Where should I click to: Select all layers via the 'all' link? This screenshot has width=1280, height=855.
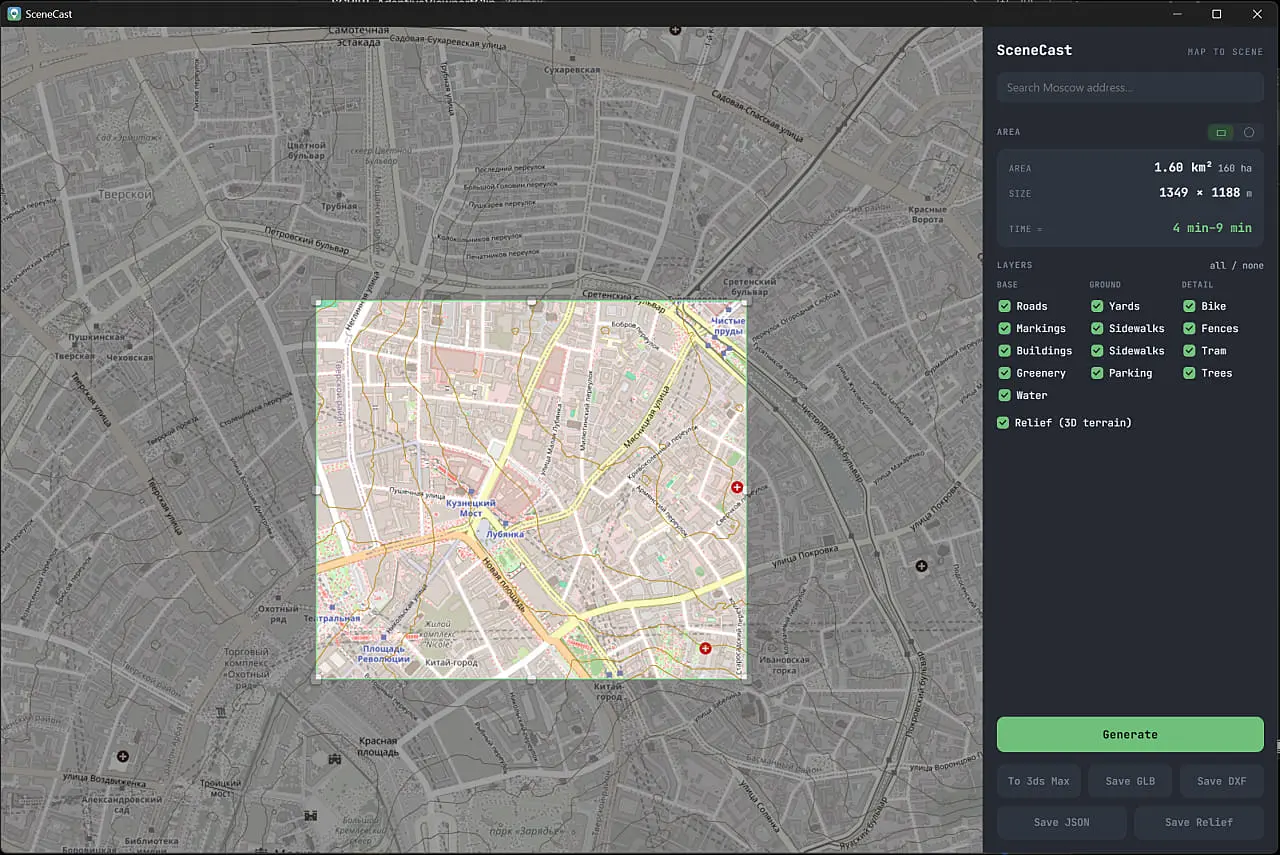click(1217, 266)
